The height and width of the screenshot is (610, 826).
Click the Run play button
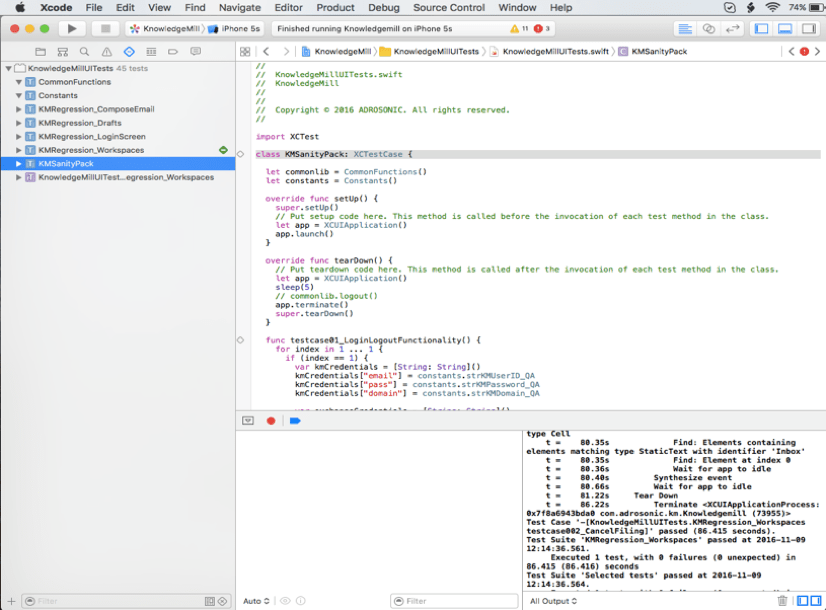(x=72, y=29)
